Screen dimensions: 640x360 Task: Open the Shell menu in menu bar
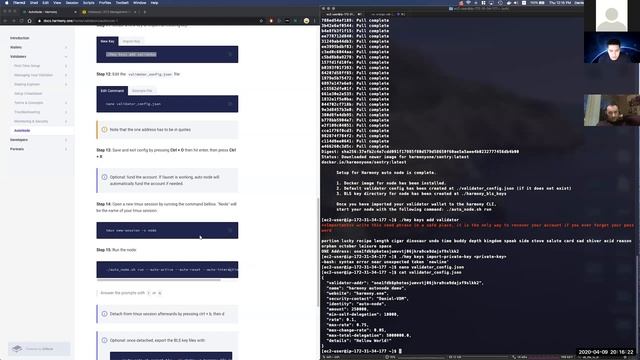pyautogui.click(x=34, y=2)
